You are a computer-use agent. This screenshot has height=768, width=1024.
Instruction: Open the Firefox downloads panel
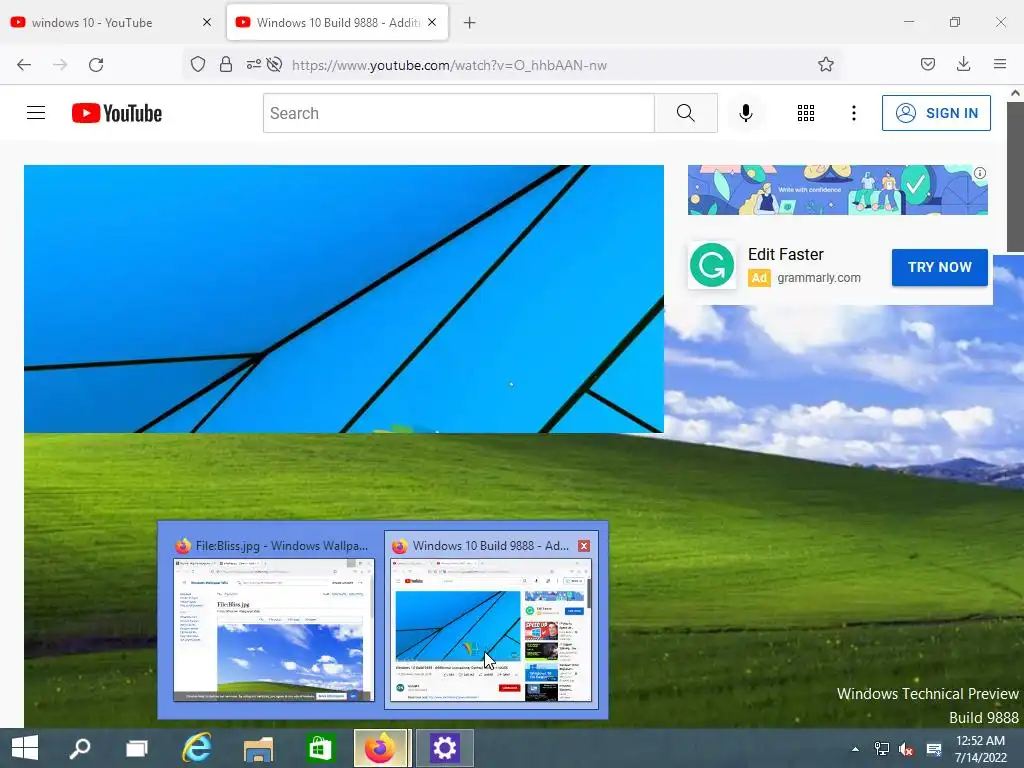coord(963,64)
